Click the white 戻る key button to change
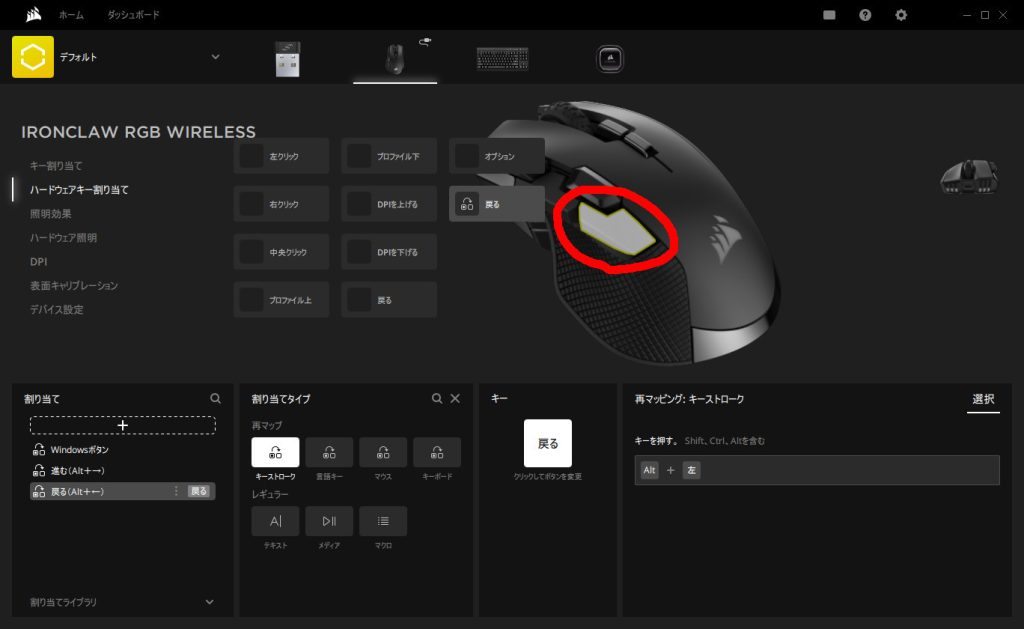1024x629 pixels. point(548,444)
